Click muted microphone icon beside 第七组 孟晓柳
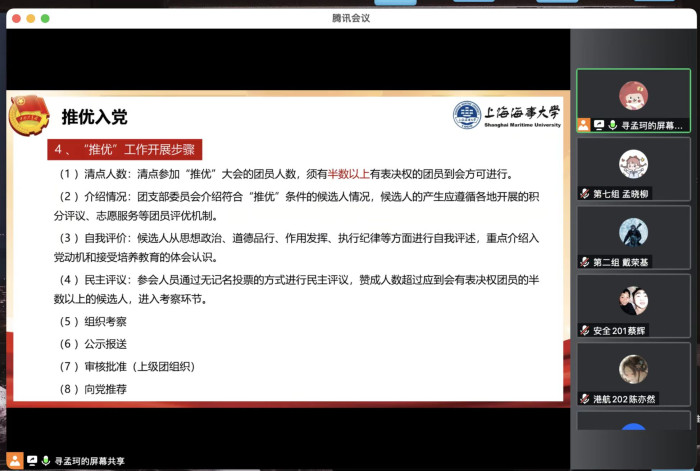Screen dimensions: 700x471 [584, 193]
